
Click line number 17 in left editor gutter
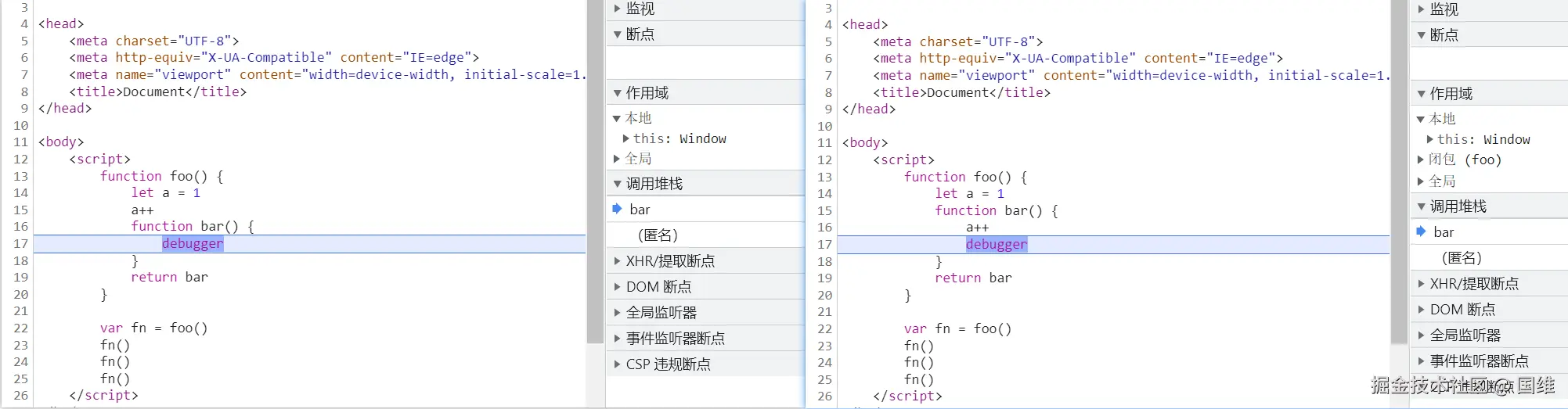click(21, 243)
